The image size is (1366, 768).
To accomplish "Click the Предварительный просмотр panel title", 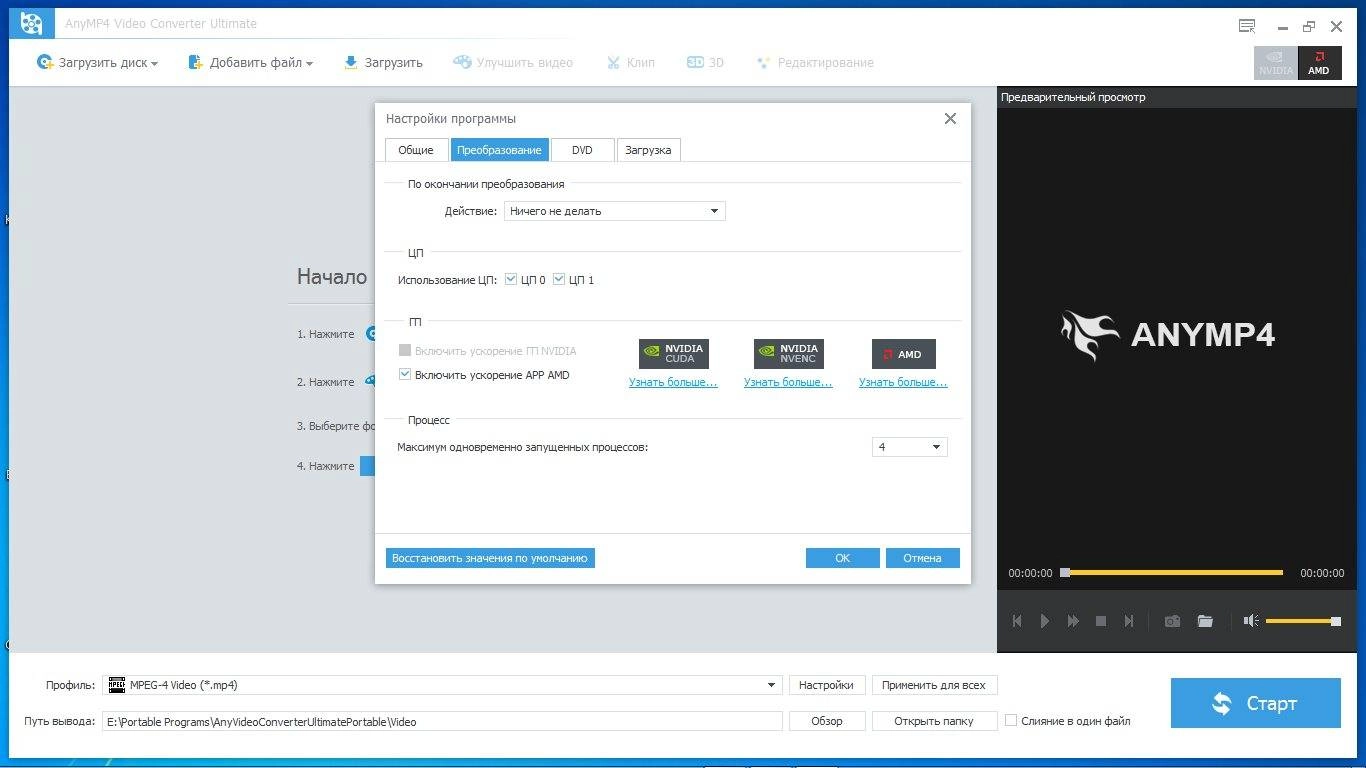I will click(1073, 97).
